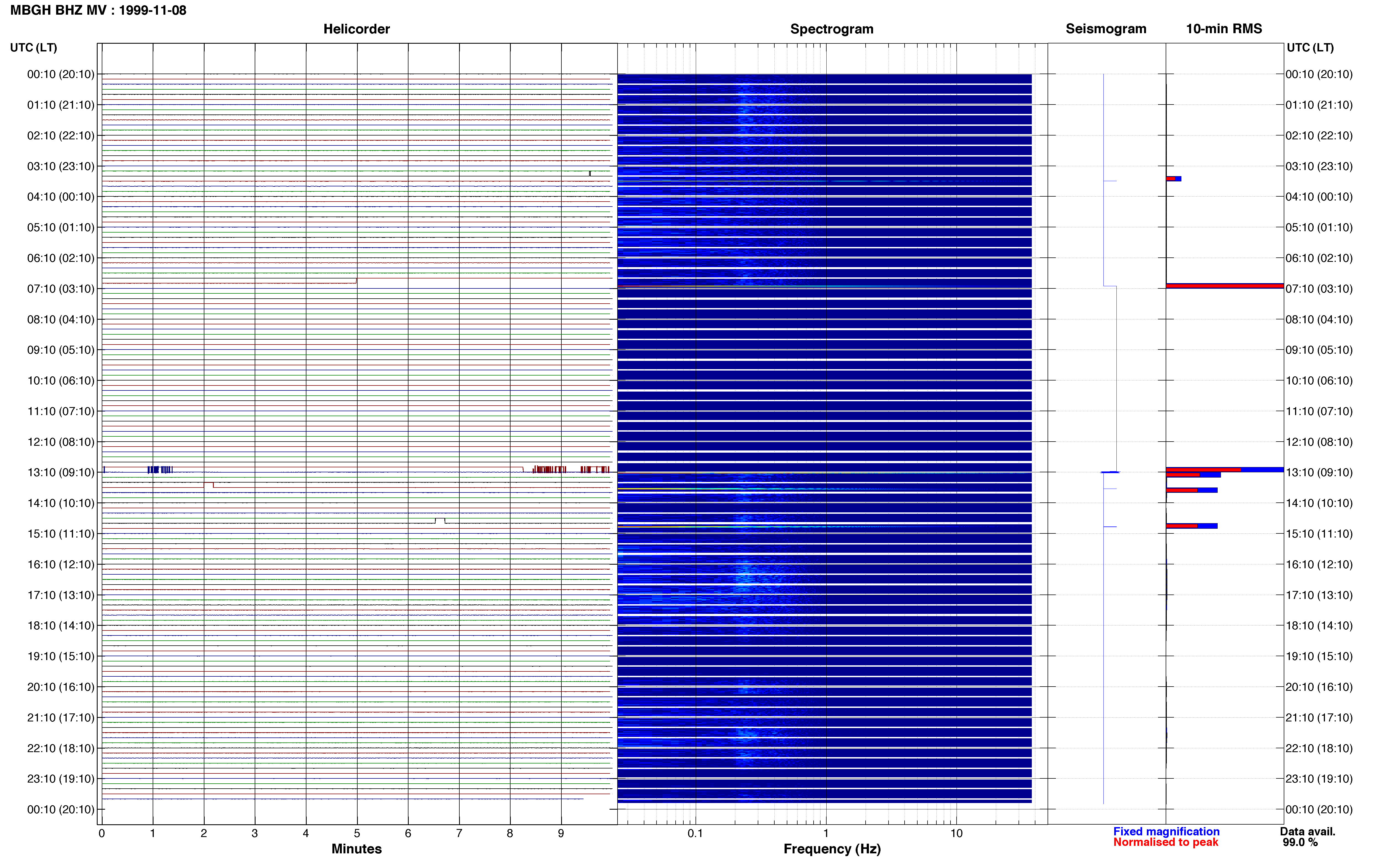Image resolution: width=1388 pixels, height=868 pixels.
Task: Click the left 'UTC (LT)' axis label
Action: (33, 48)
